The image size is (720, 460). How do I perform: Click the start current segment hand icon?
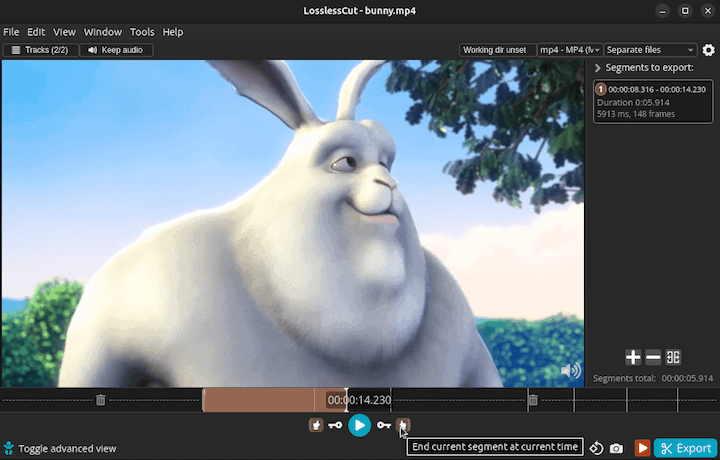tap(316, 425)
